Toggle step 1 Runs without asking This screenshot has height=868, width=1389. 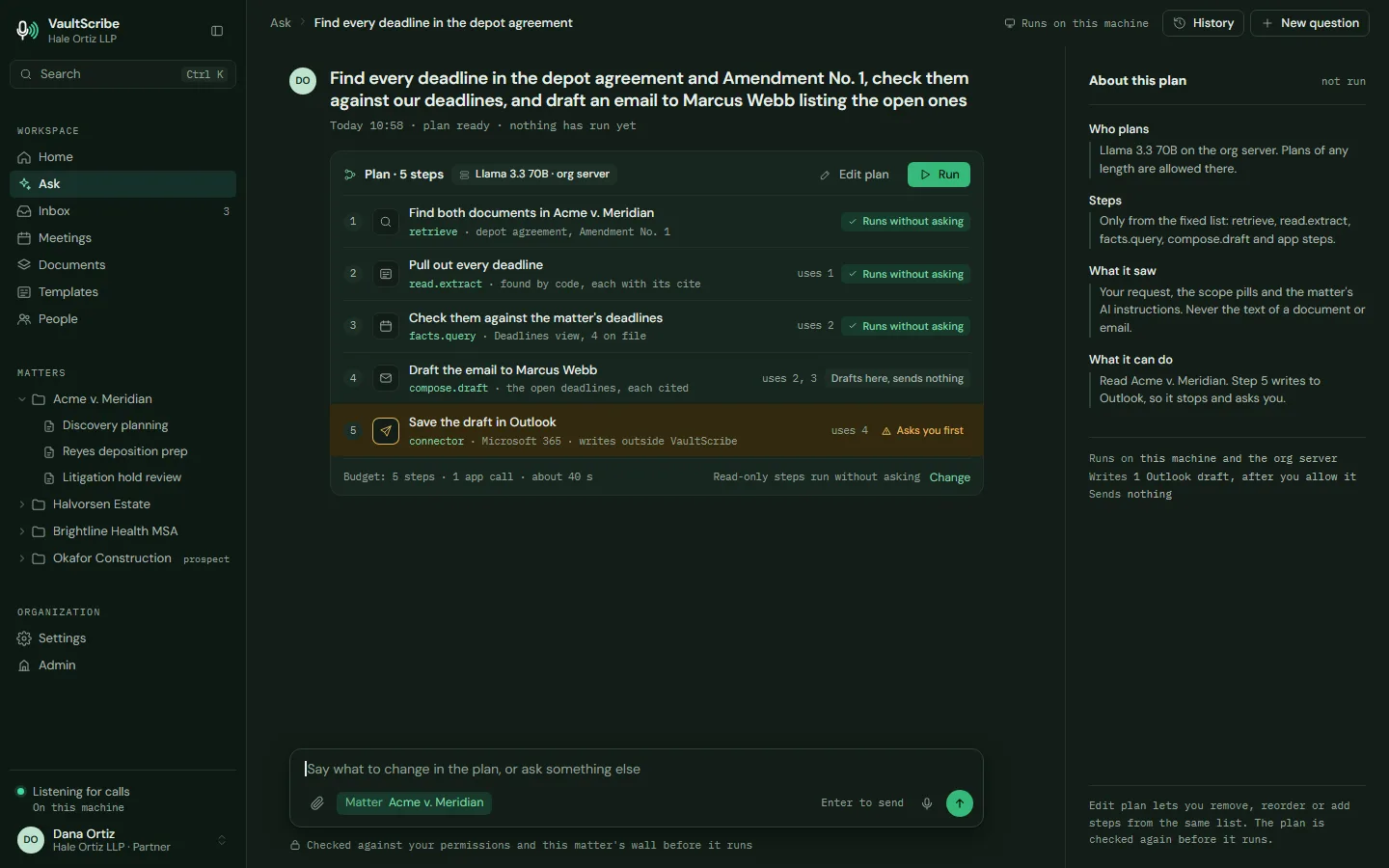click(x=906, y=222)
